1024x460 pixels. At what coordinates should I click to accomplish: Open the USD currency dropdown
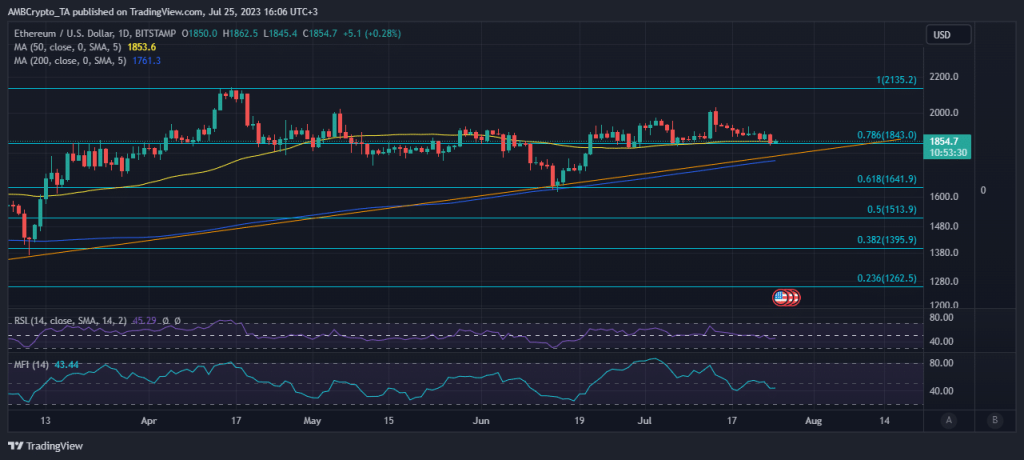click(942, 35)
